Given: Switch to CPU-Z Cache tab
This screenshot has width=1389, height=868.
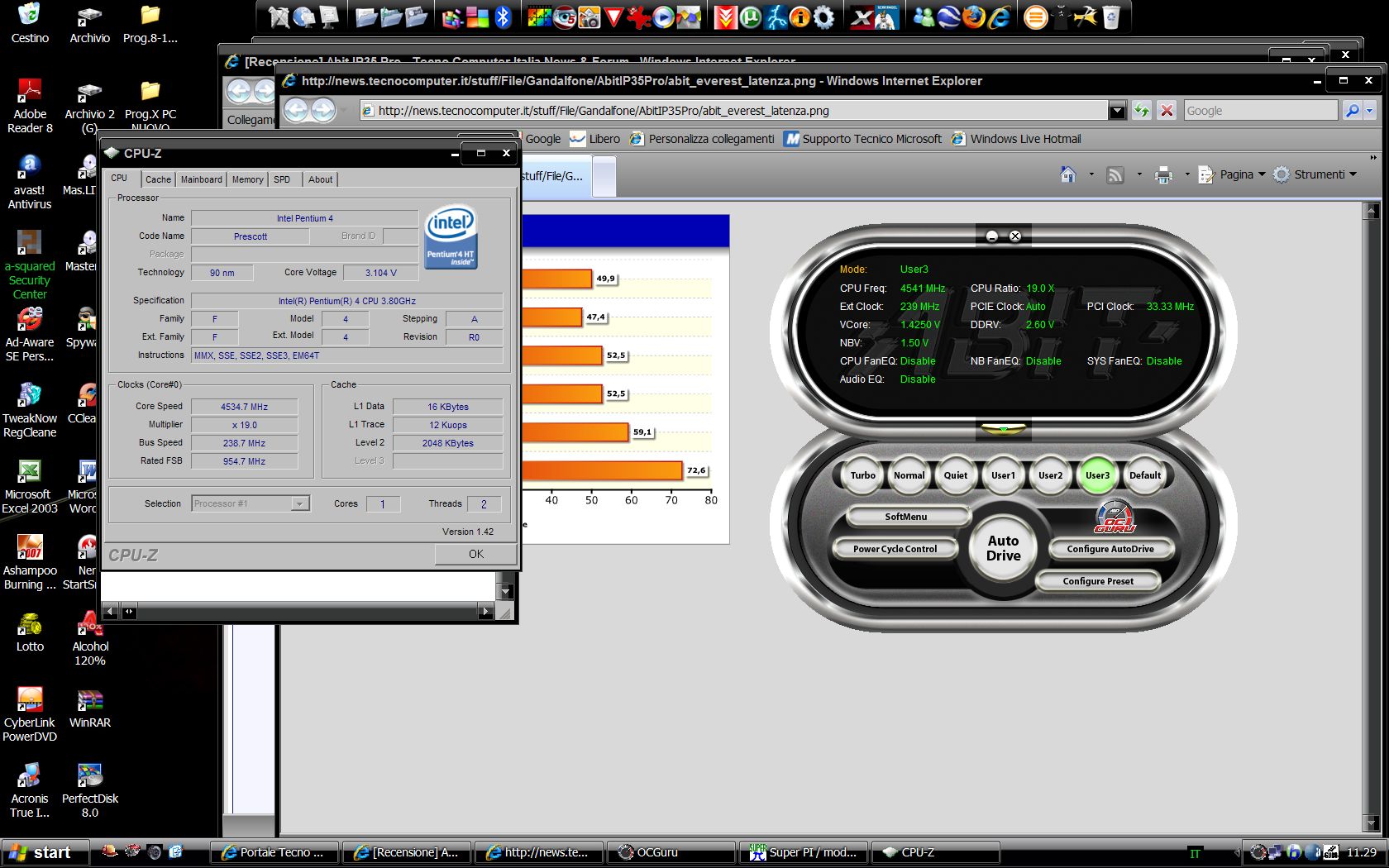Looking at the screenshot, I should 158,179.
